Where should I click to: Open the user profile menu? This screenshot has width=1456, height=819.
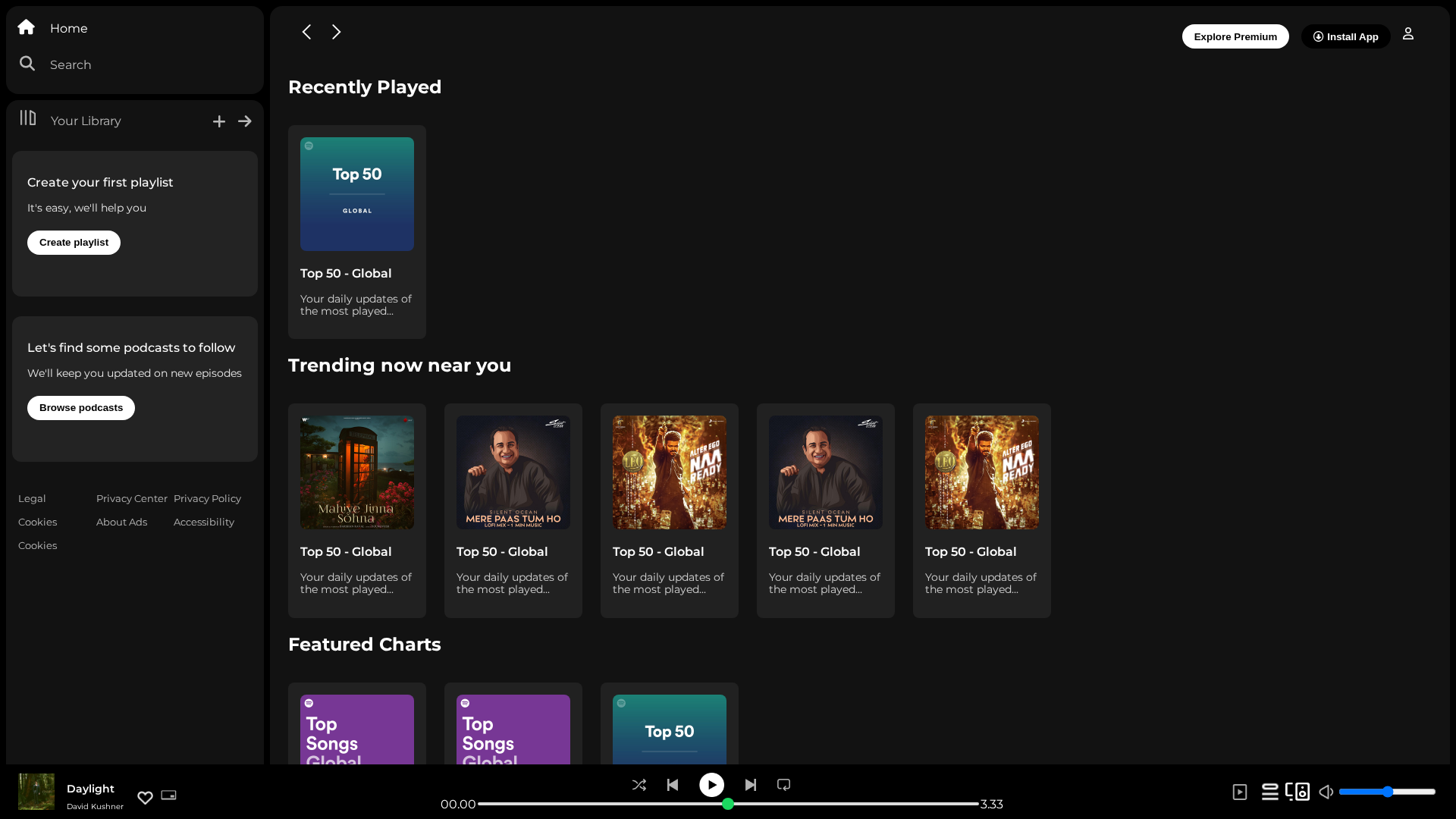(x=1408, y=34)
